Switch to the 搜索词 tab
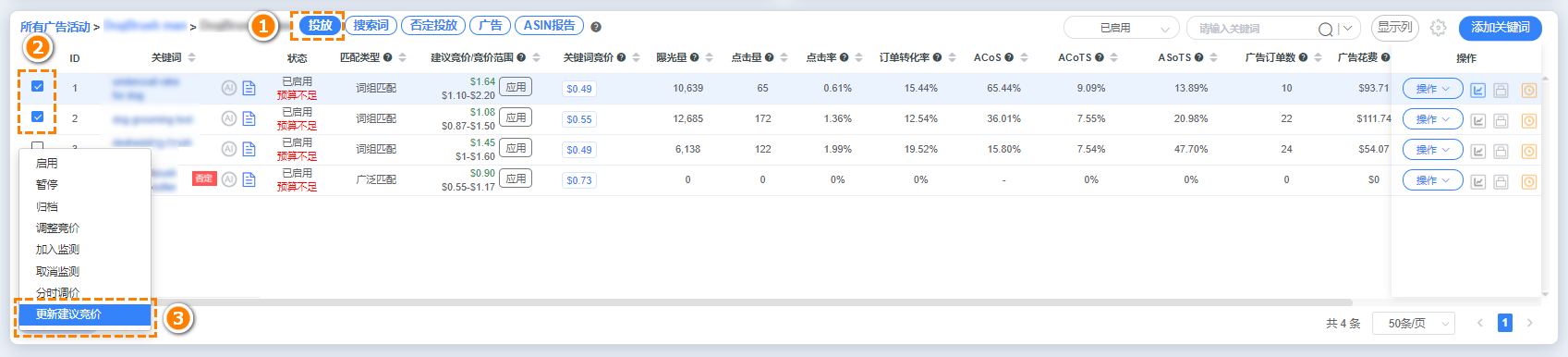 371,26
